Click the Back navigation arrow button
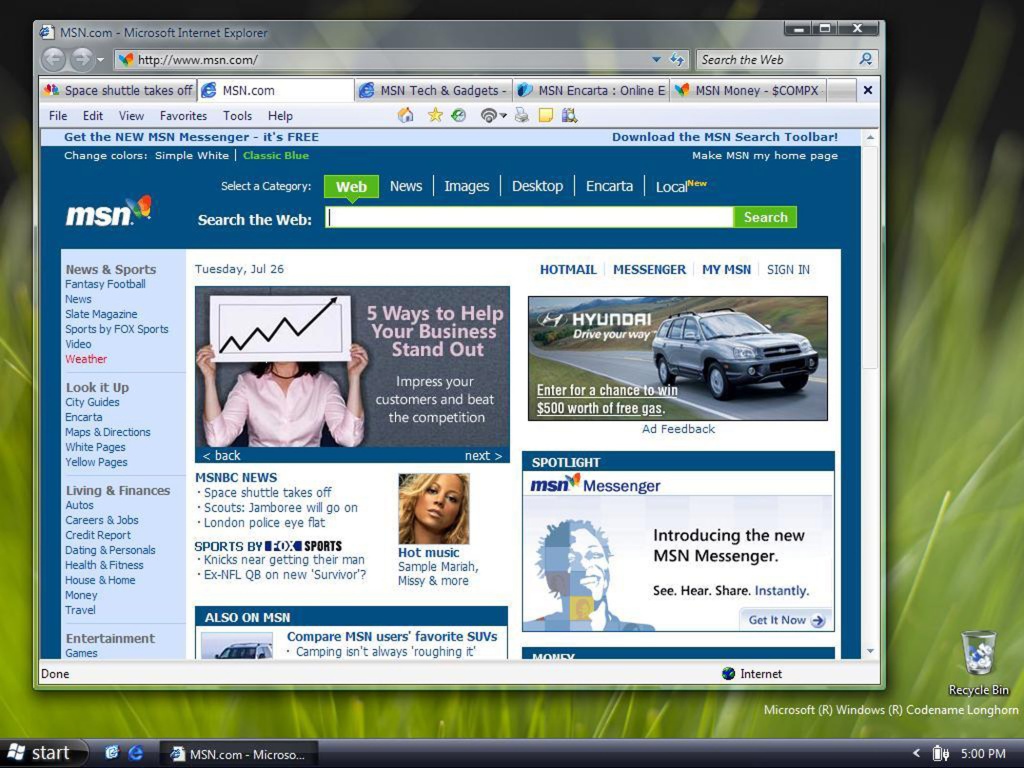Viewport: 1024px width, 768px height. tap(54, 59)
